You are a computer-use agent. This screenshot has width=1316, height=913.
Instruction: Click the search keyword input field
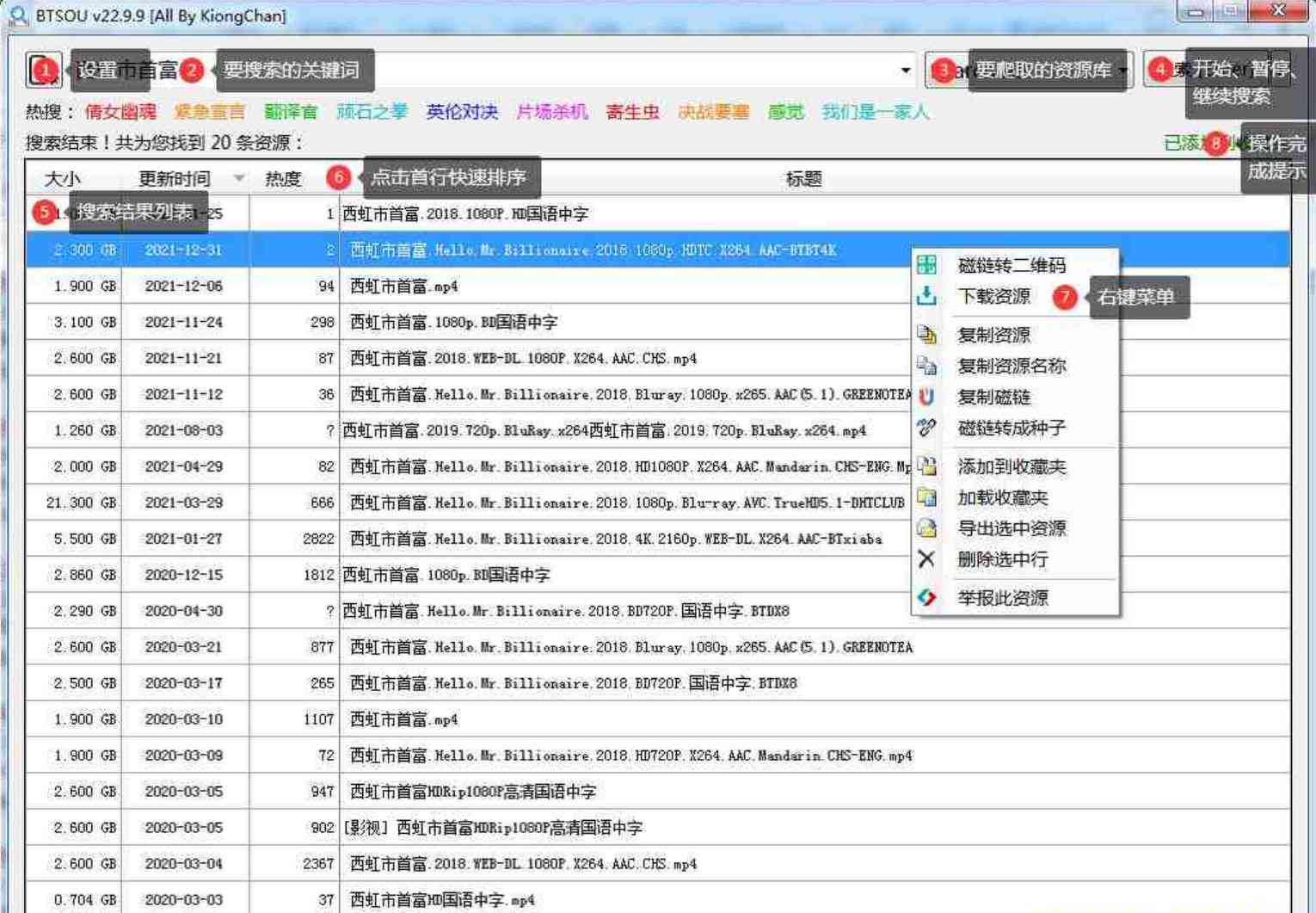pos(482,71)
